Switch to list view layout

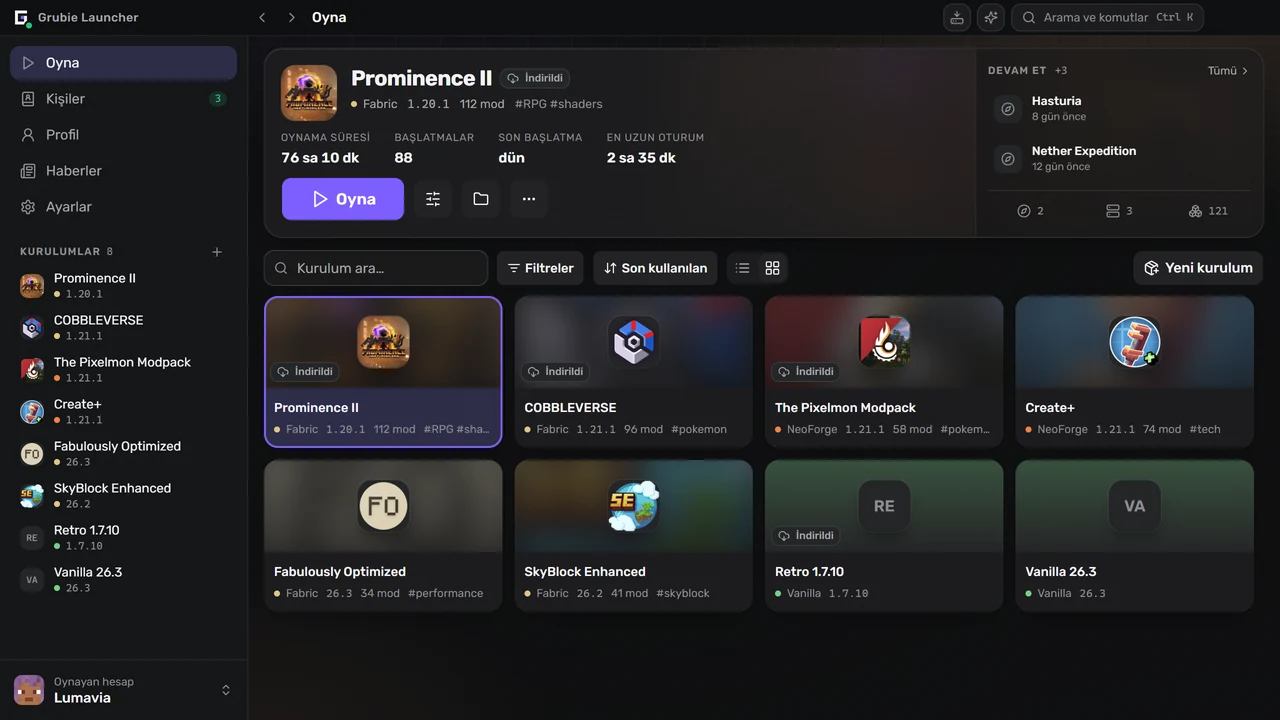pyautogui.click(x=742, y=268)
